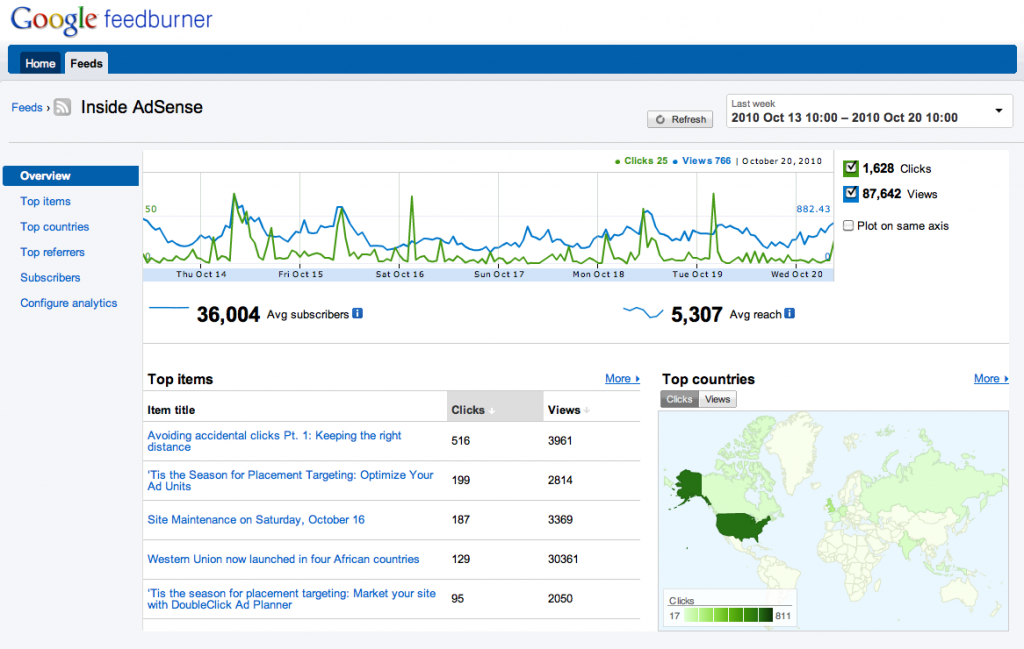Click the RSS feed icon beside Inside AdSense
Screen dimensions: 1024x649
62,107
